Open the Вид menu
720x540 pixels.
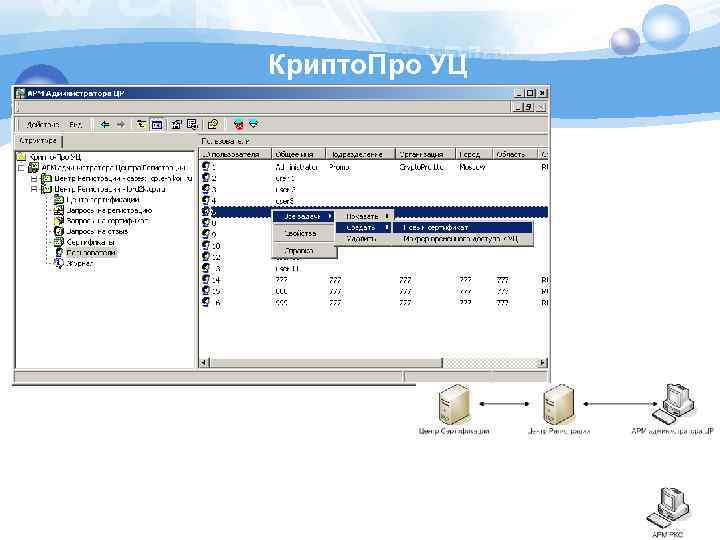coord(76,124)
